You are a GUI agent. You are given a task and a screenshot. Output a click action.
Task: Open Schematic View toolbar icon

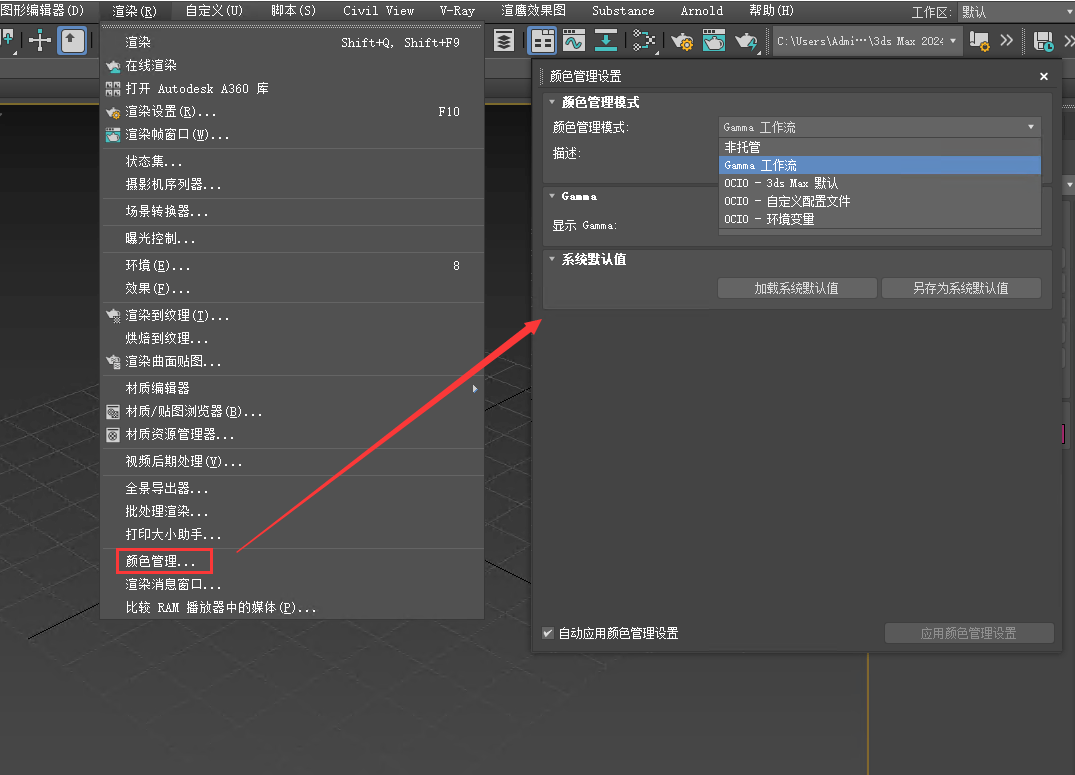(644, 41)
